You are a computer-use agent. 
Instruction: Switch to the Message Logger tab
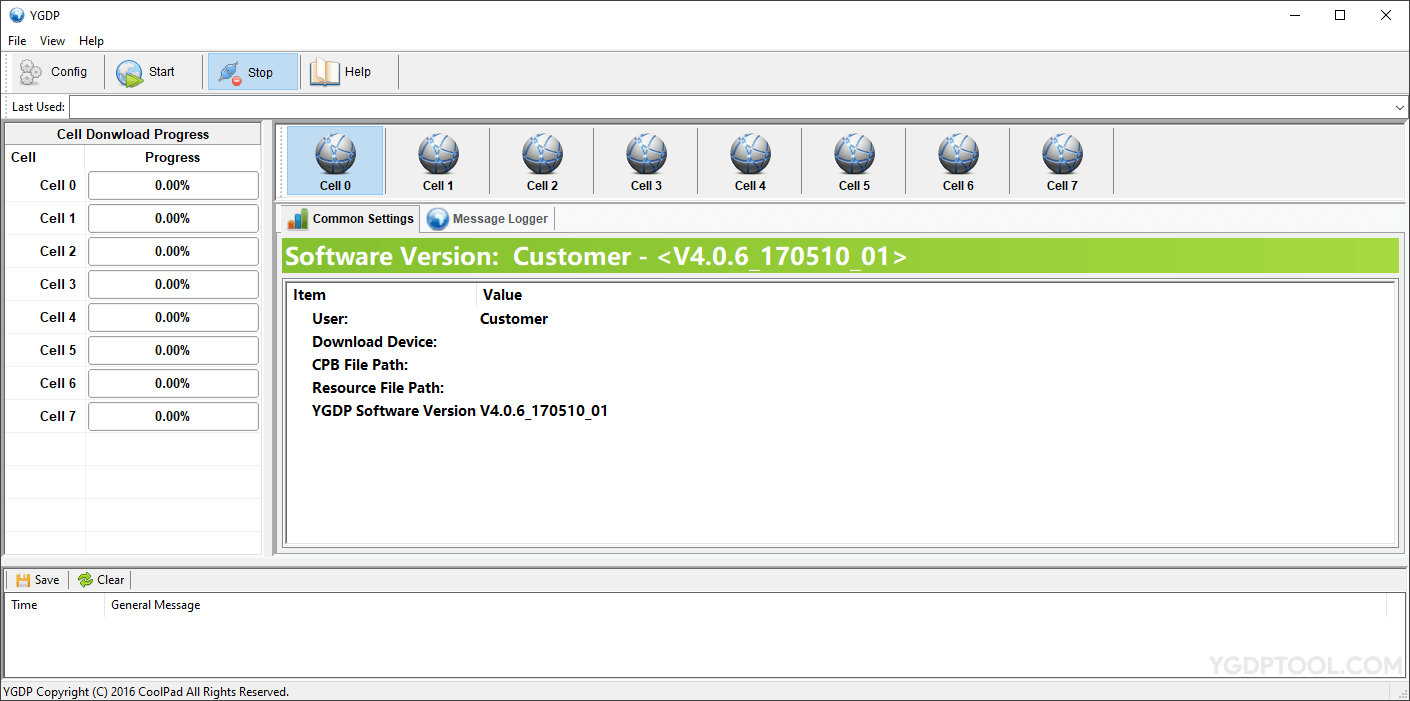pyautogui.click(x=488, y=219)
